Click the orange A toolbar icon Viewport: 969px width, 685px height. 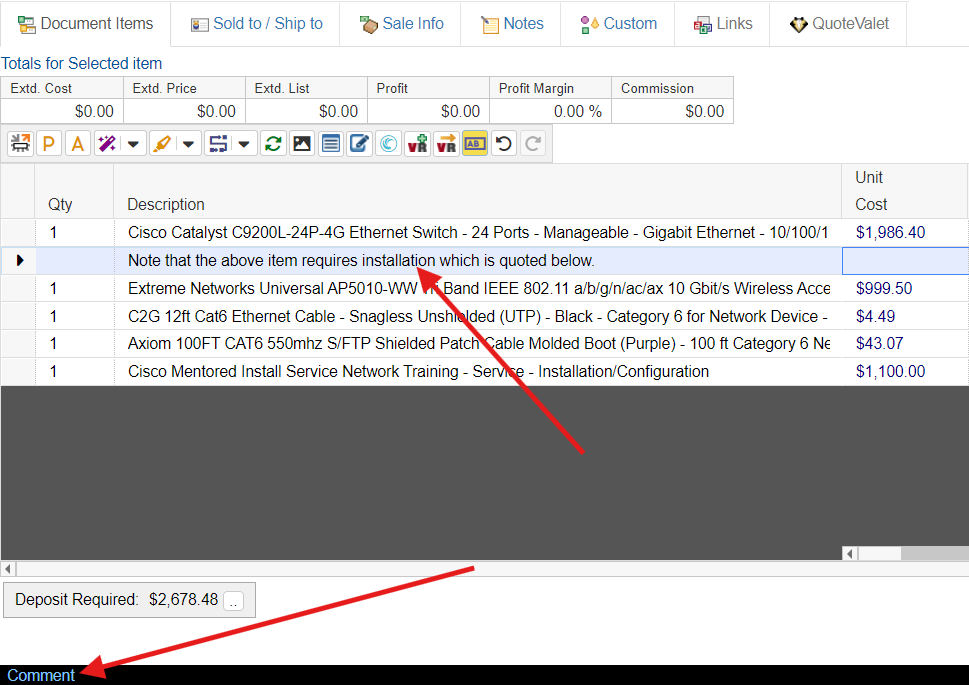click(77, 144)
